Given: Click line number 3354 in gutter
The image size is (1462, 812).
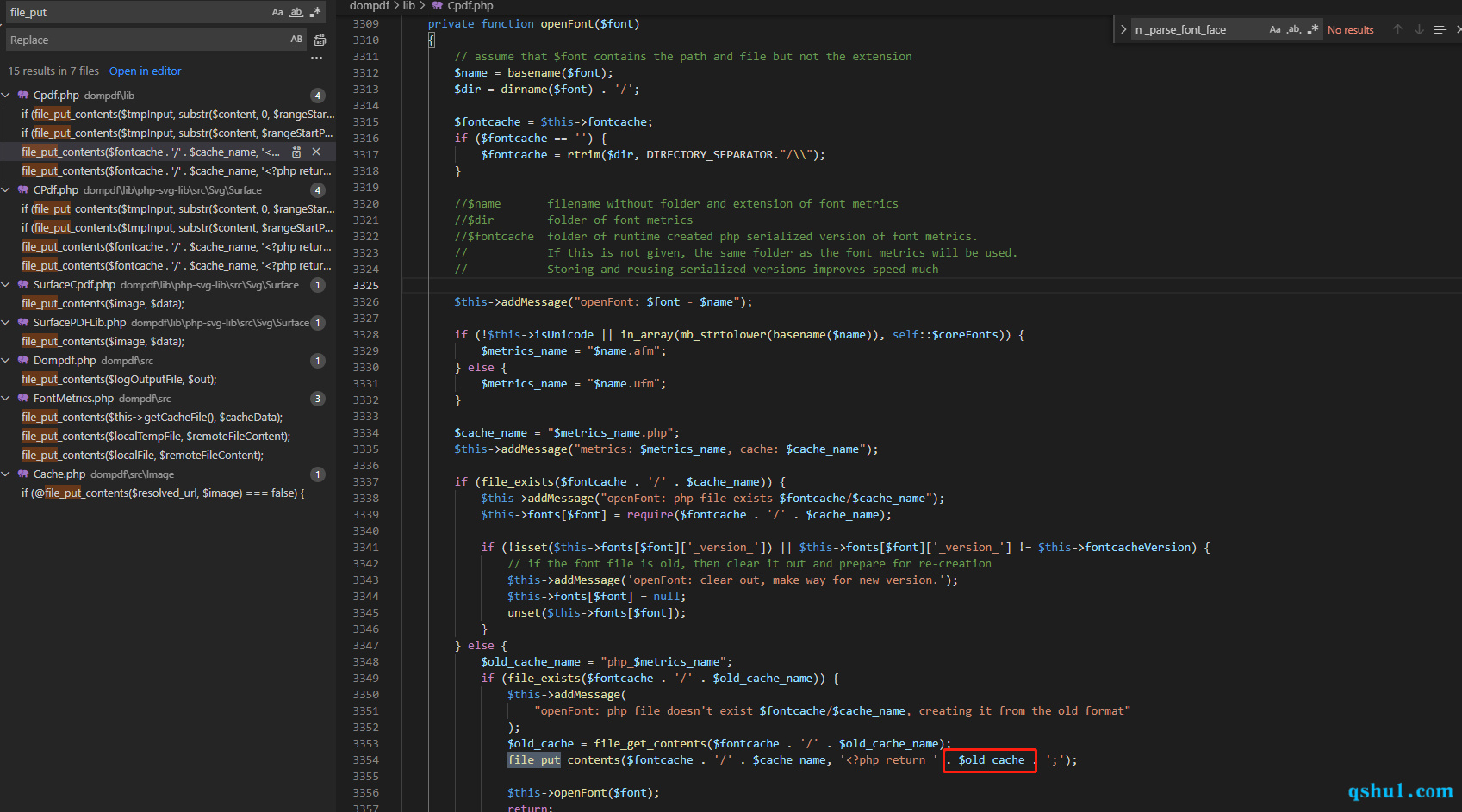Looking at the screenshot, I should click(x=365, y=759).
